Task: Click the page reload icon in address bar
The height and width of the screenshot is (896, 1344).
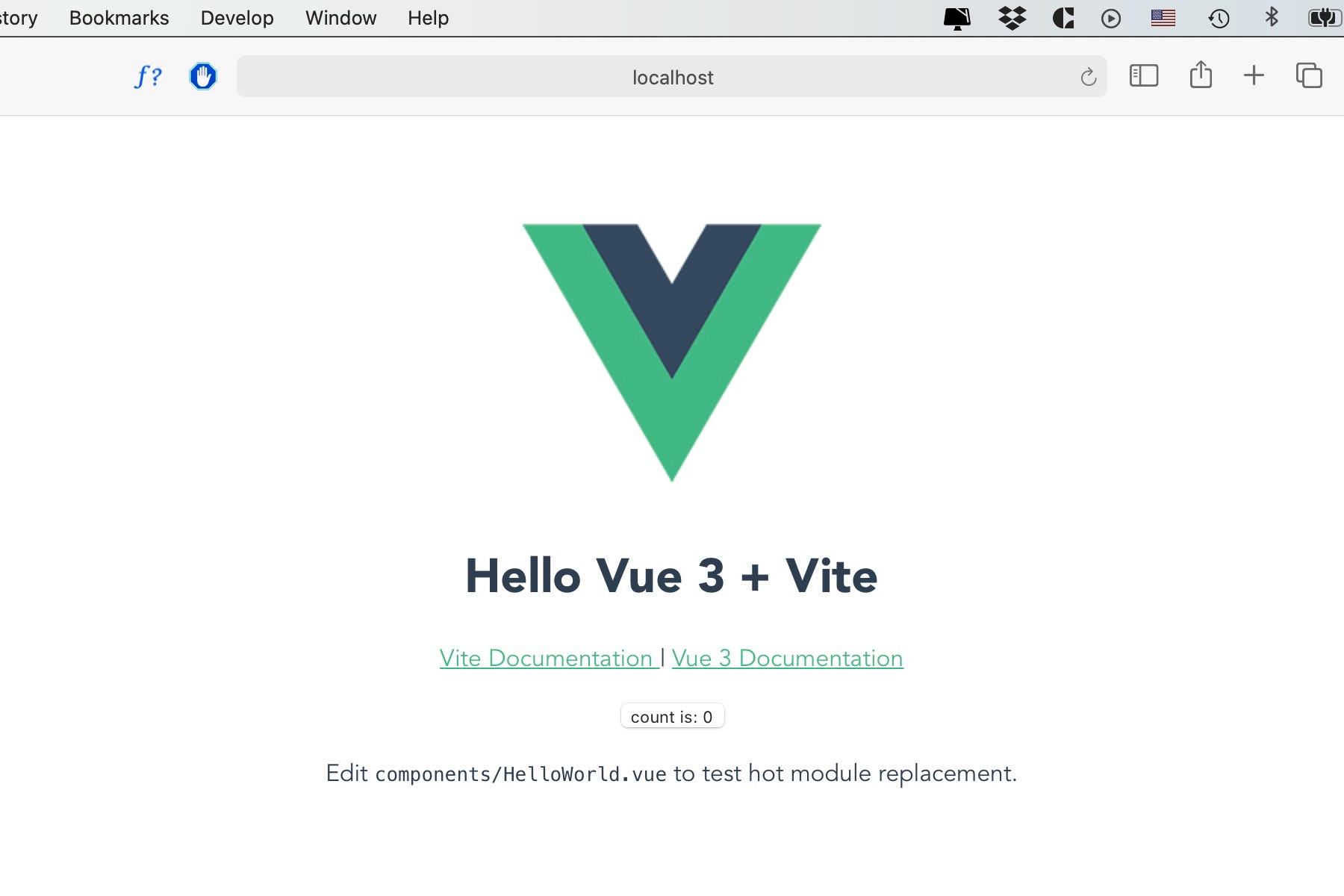Action: (x=1088, y=77)
